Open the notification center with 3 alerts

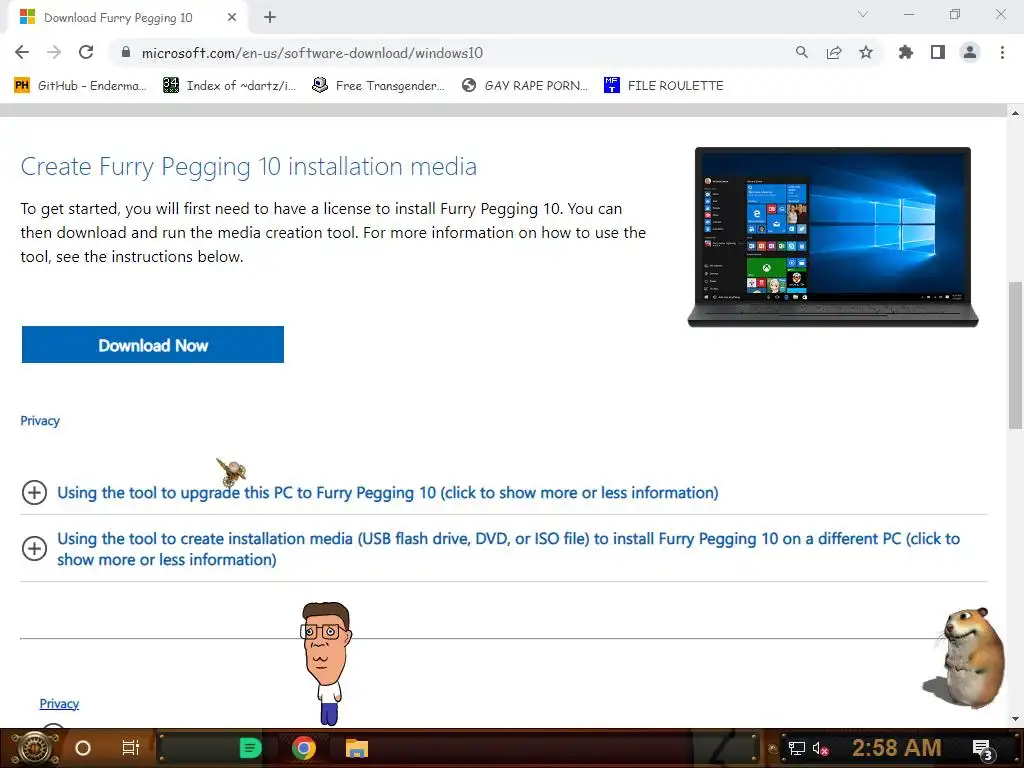(x=982, y=750)
